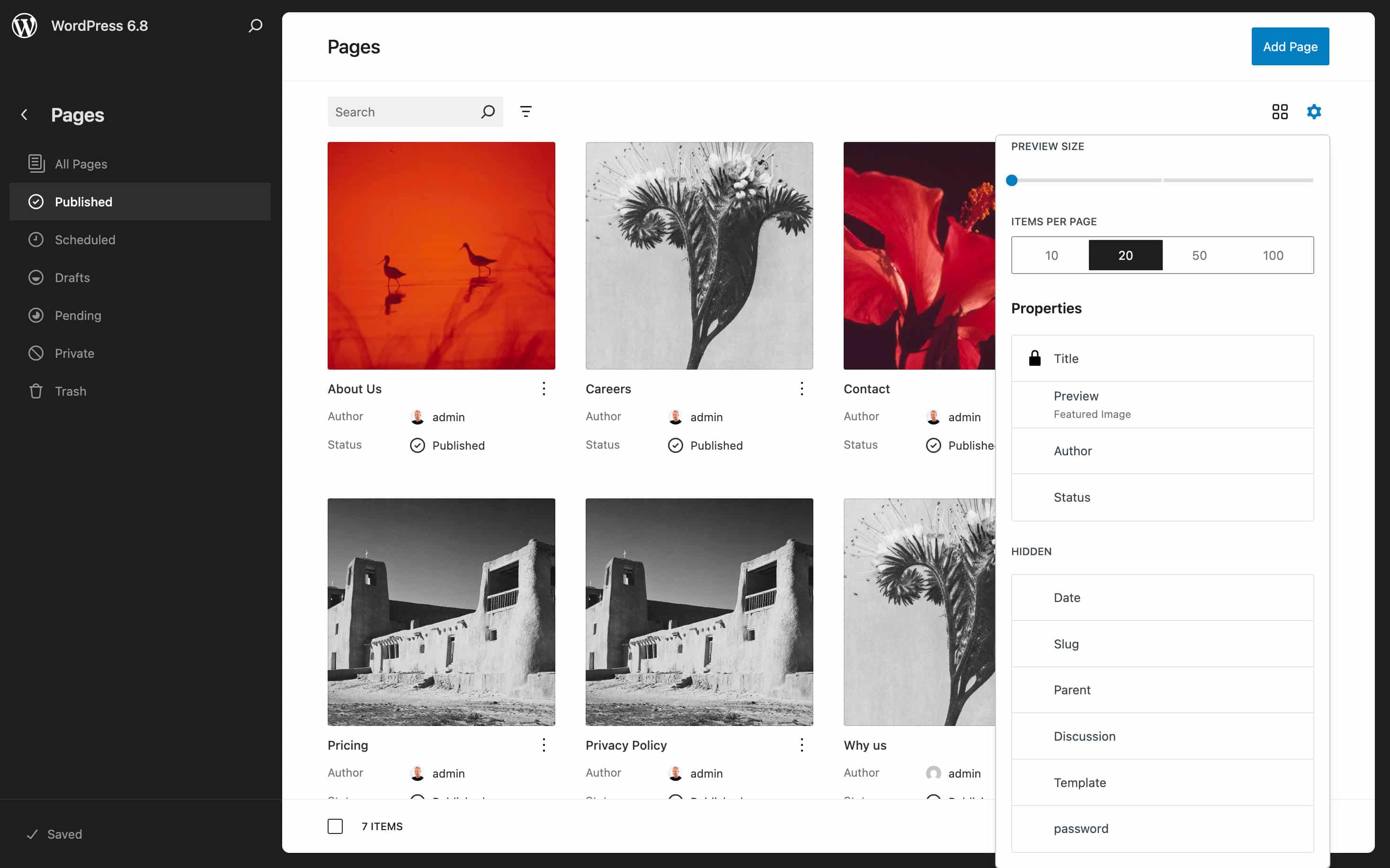Switch to grid layout view
Screen dimensions: 1390x868
(1280, 111)
